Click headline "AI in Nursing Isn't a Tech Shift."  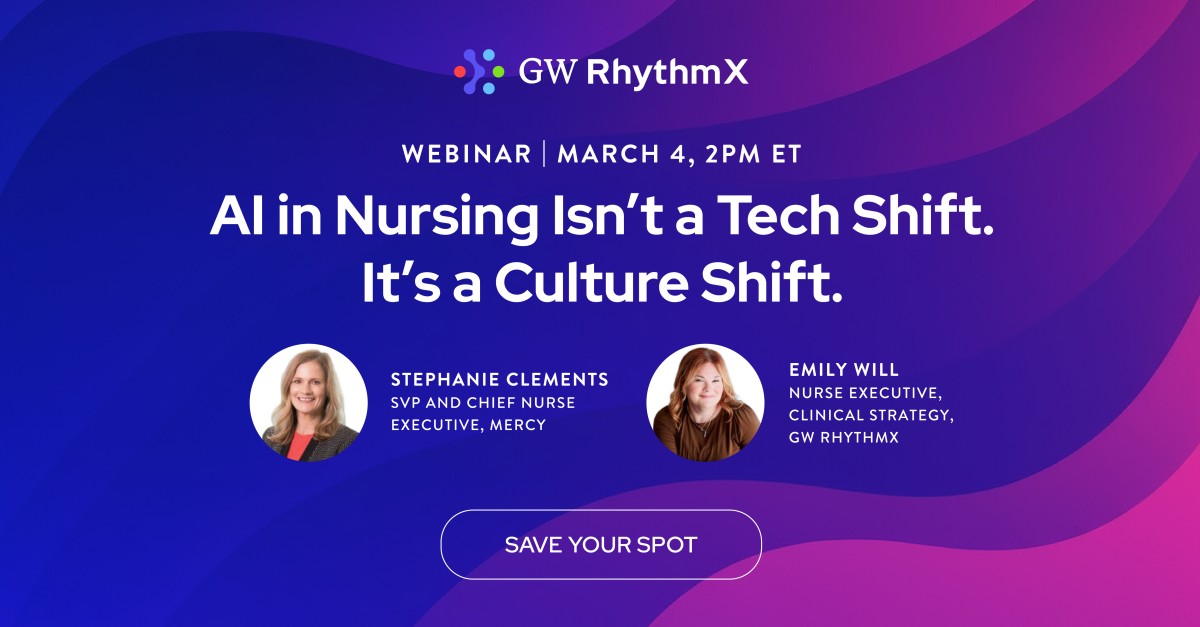[601, 215]
